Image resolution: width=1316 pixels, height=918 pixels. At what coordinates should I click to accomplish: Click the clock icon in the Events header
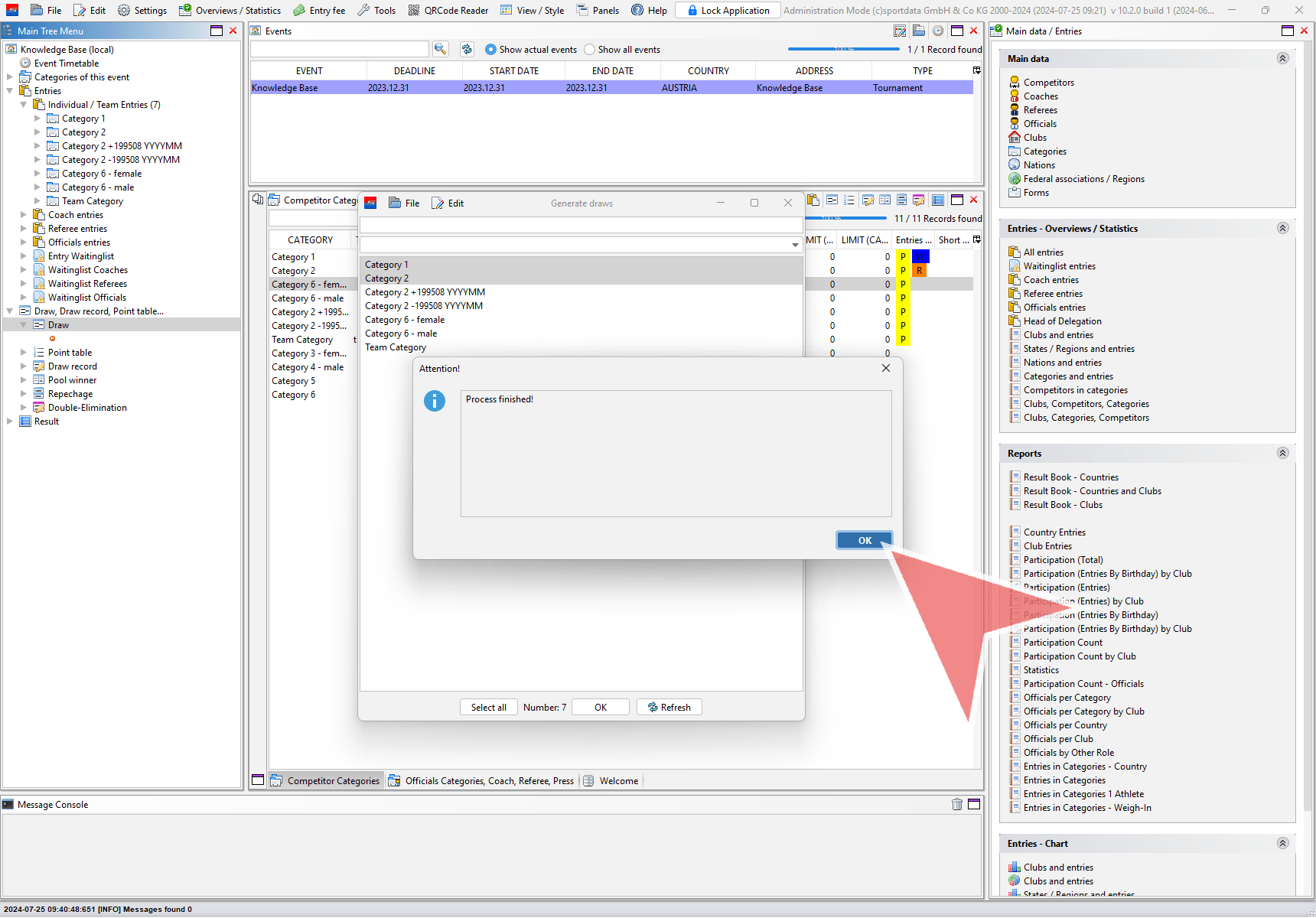(x=937, y=31)
